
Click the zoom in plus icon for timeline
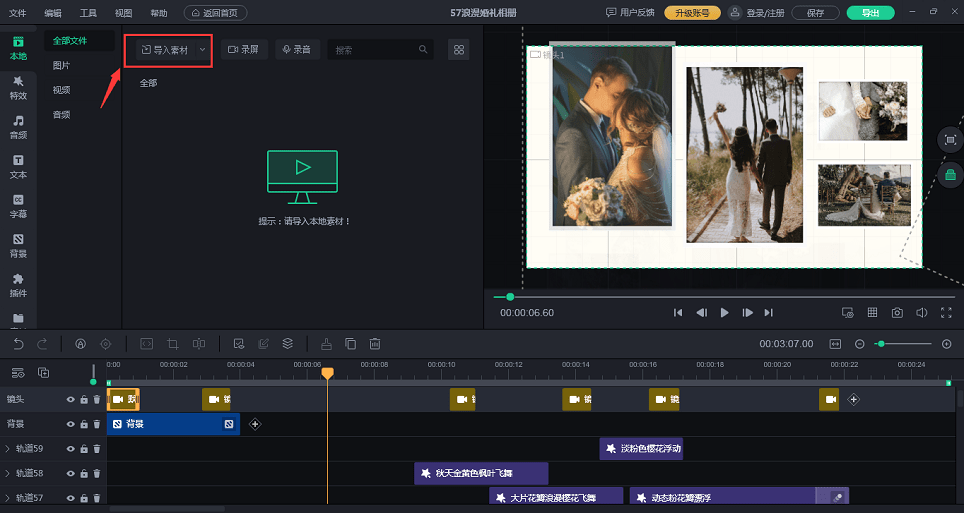(947, 344)
